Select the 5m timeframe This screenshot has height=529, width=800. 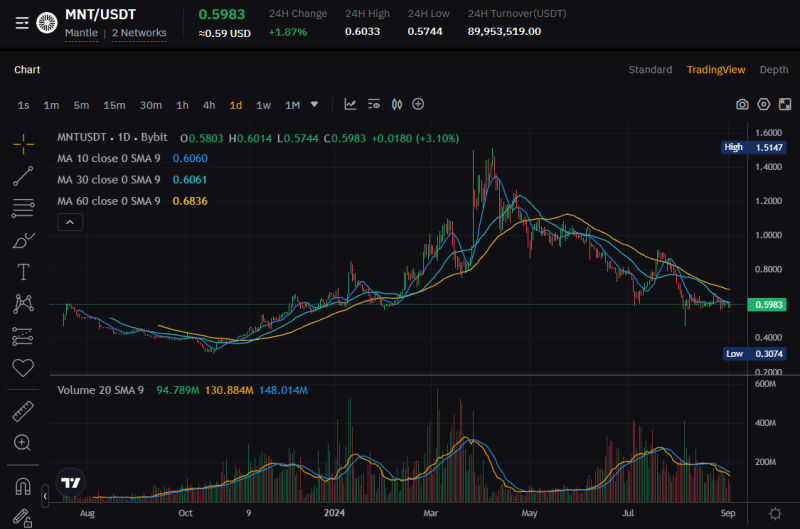81,105
